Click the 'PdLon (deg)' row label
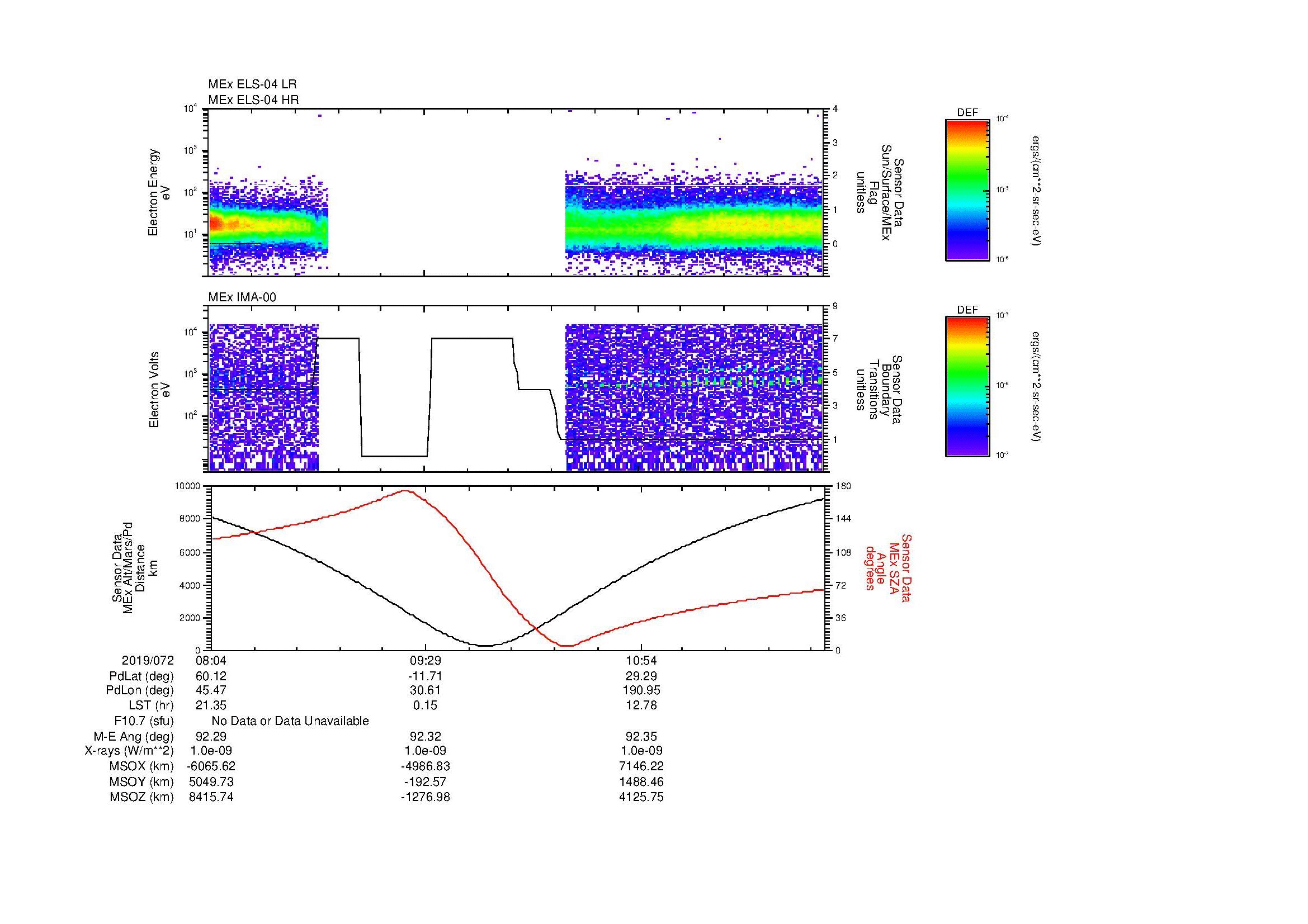1308x924 pixels. tap(140, 690)
